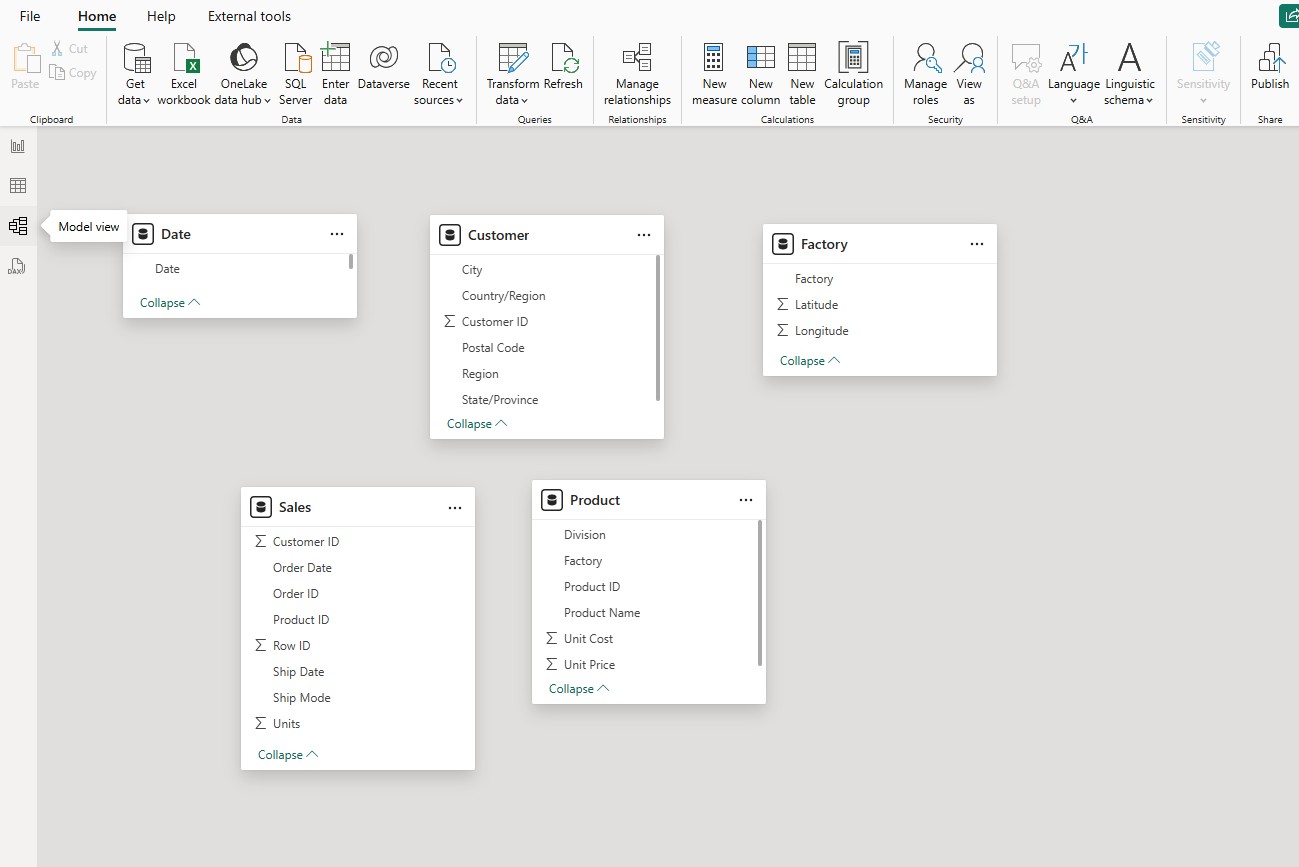Image resolution: width=1299 pixels, height=867 pixels.
Task: Open the File menu
Action: (30, 16)
